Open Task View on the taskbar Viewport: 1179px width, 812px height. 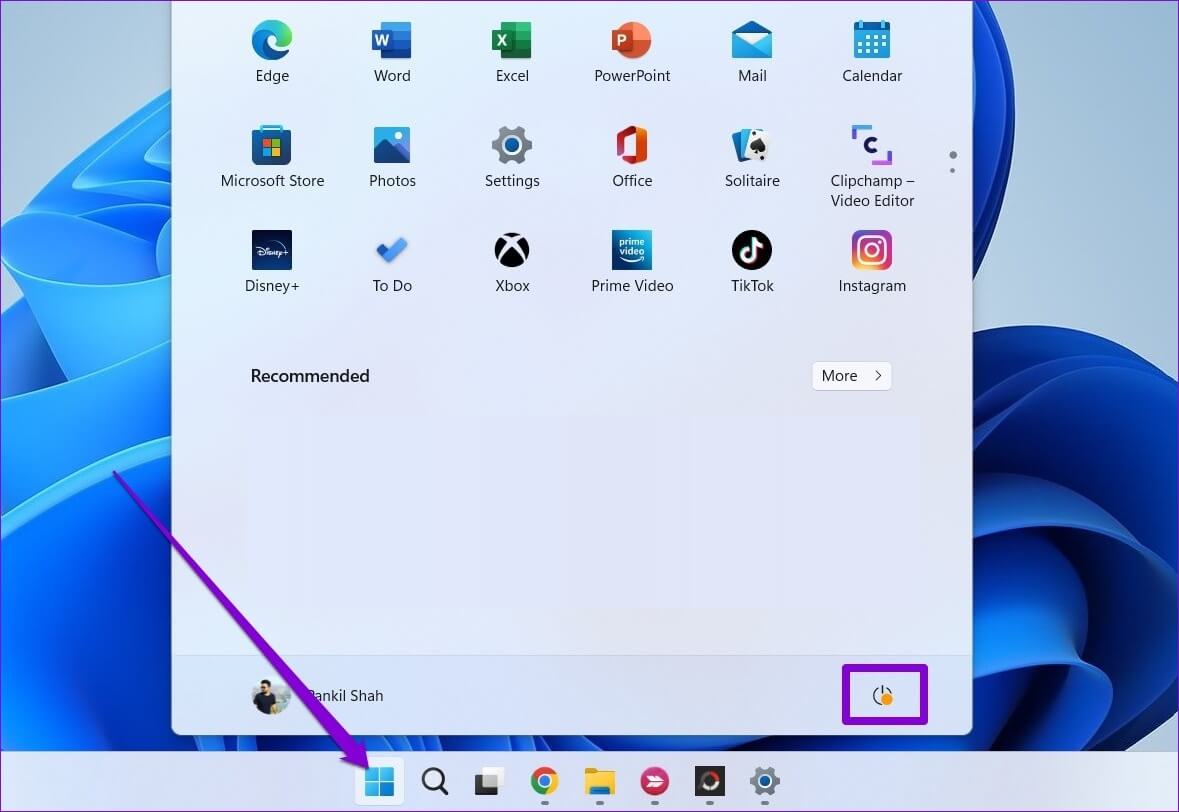[489, 781]
